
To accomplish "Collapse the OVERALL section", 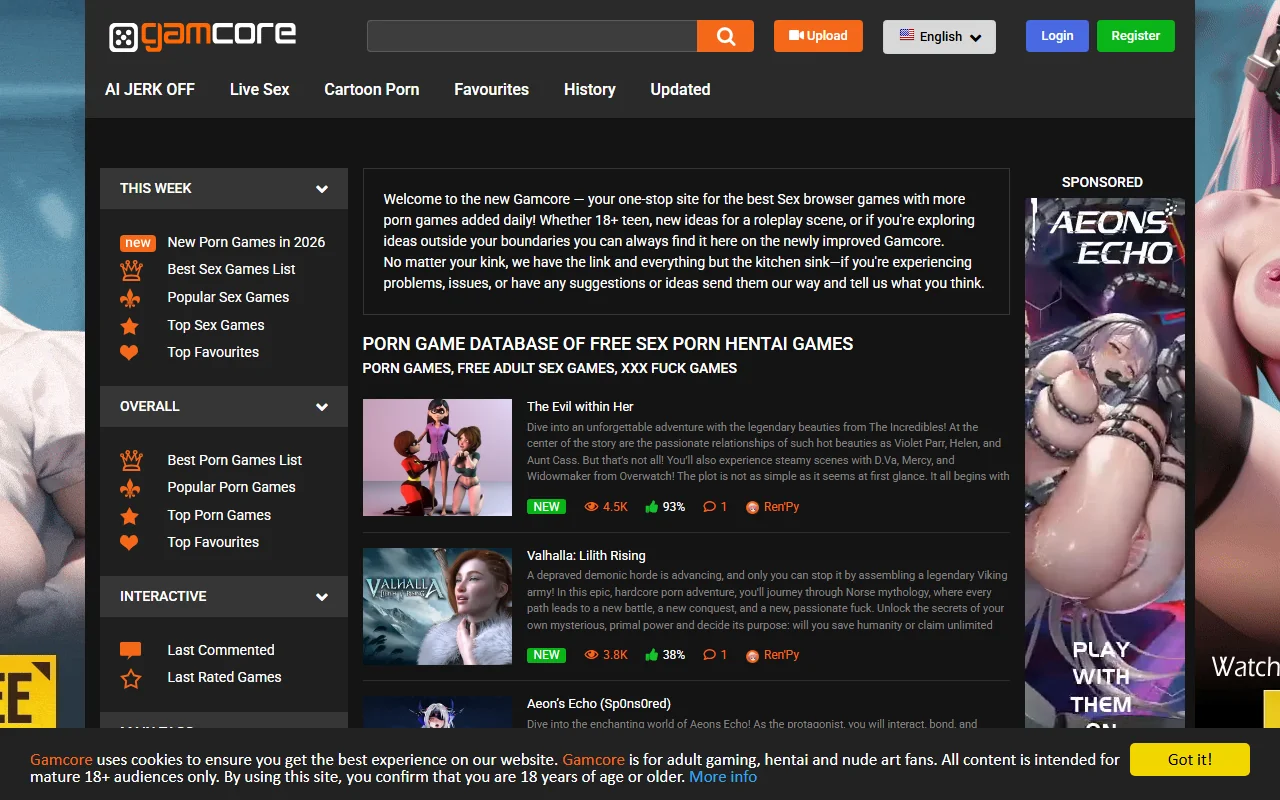I will [x=321, y=406].
